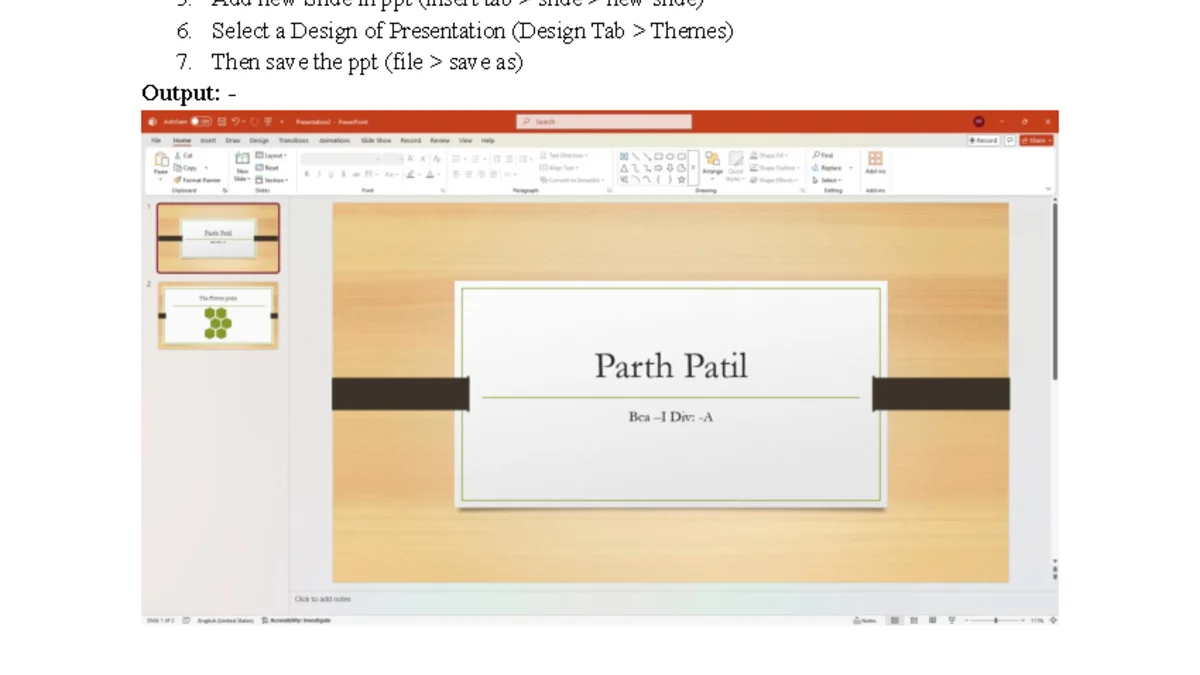
Task: Click the Record button near Share
Action: pyautogui.click(x=984, y=141)
